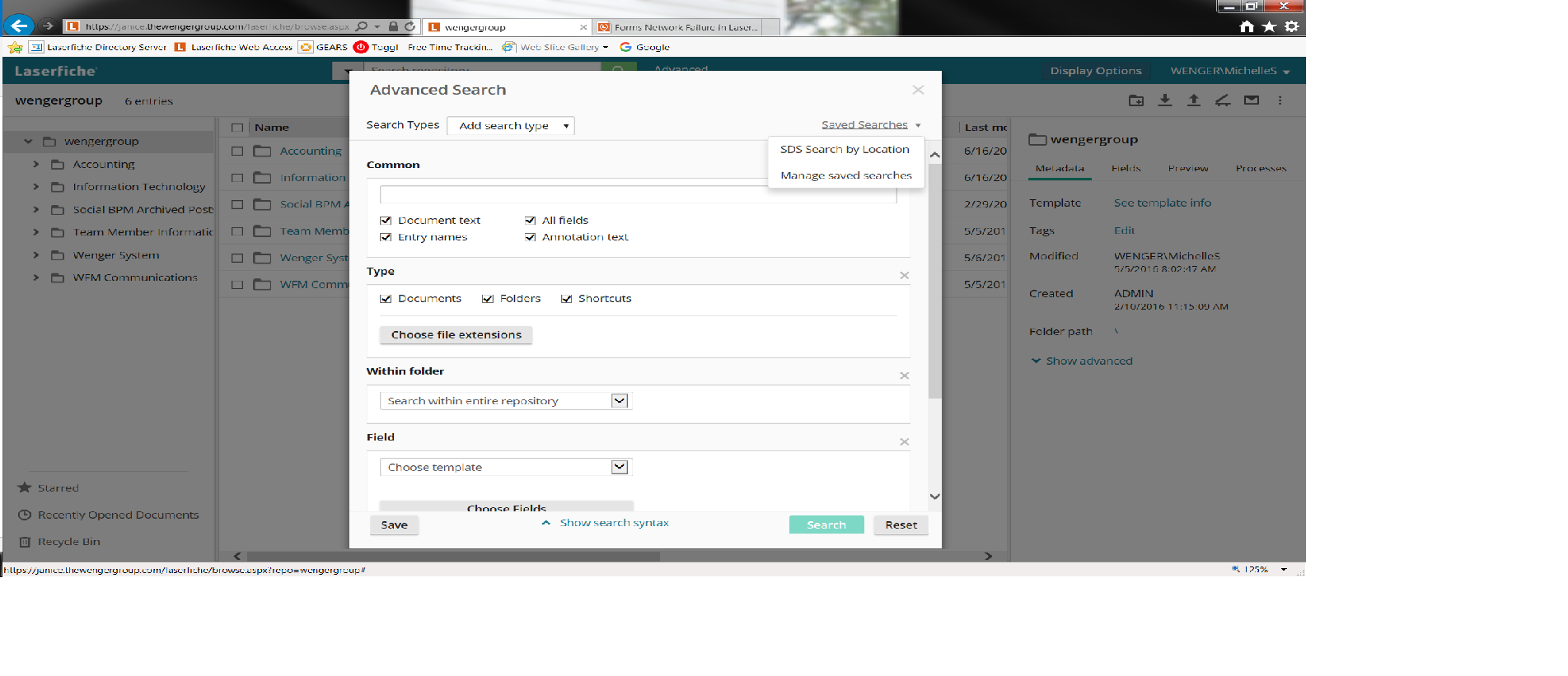The height and width of the screenshot is (676, 1568).
Task: Switch to the Processes tab
Action: (1261, 168)
